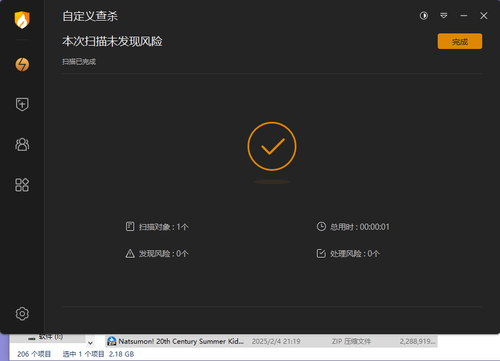500x361 pixels.
Task: Click the 2,288,919 file size cell
Action: [418, 341]
